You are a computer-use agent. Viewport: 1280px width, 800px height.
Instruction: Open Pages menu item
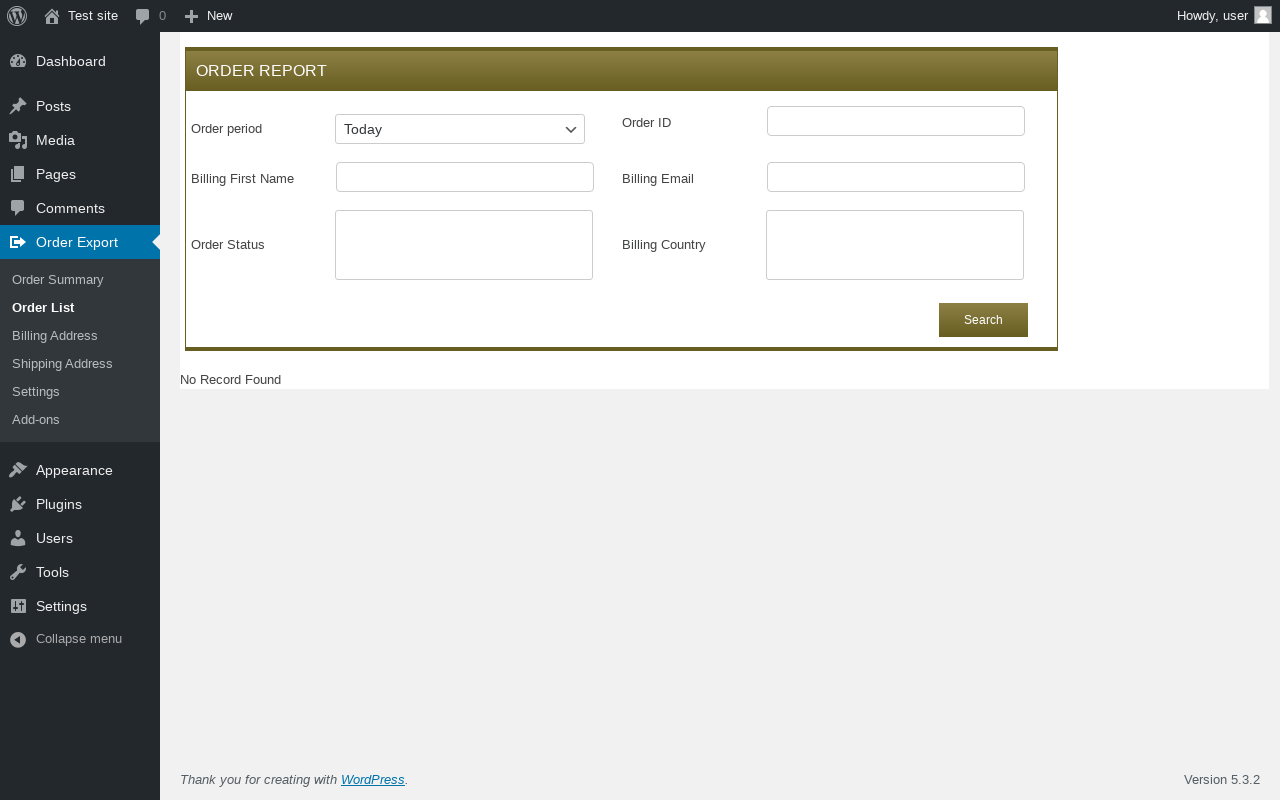[x=56, y=174]
